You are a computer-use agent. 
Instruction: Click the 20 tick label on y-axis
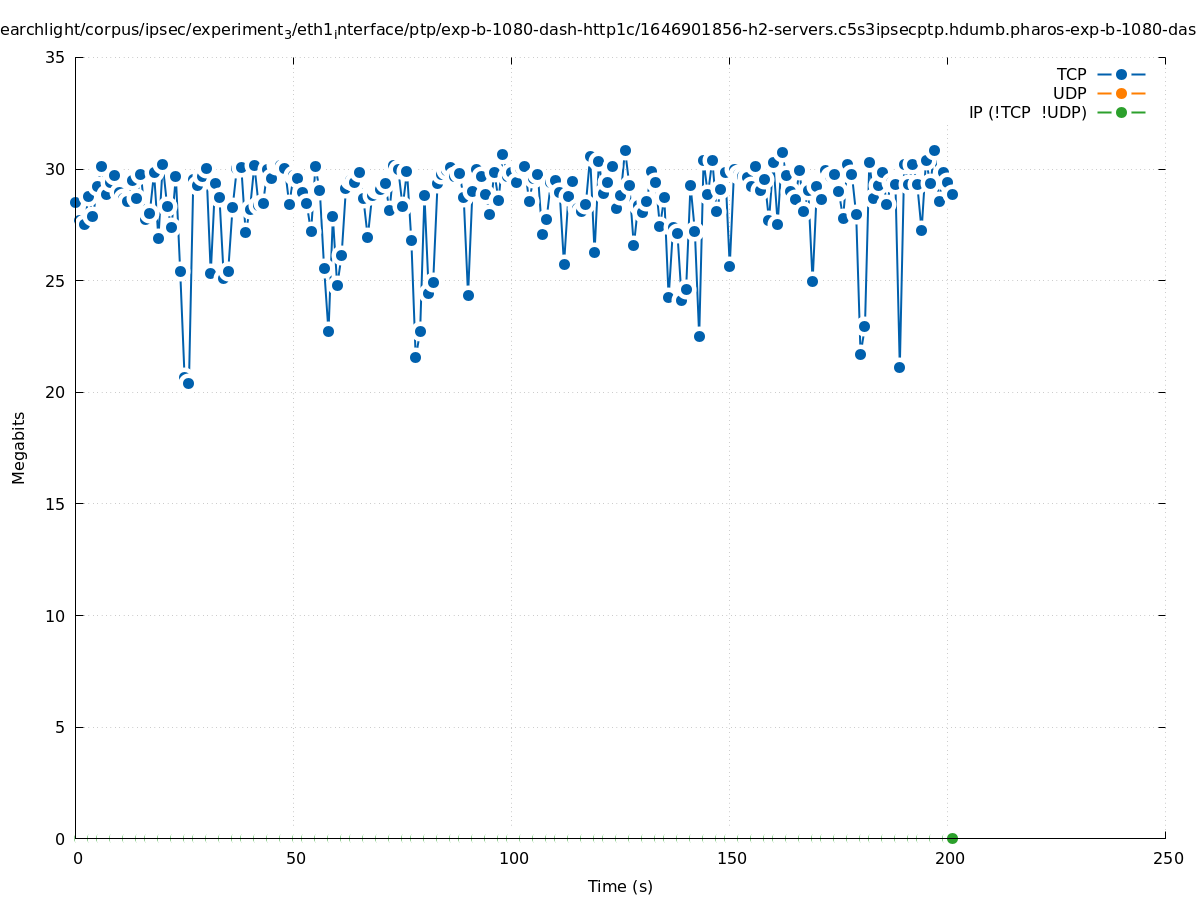pyautogui.click(x=55, y=392)
